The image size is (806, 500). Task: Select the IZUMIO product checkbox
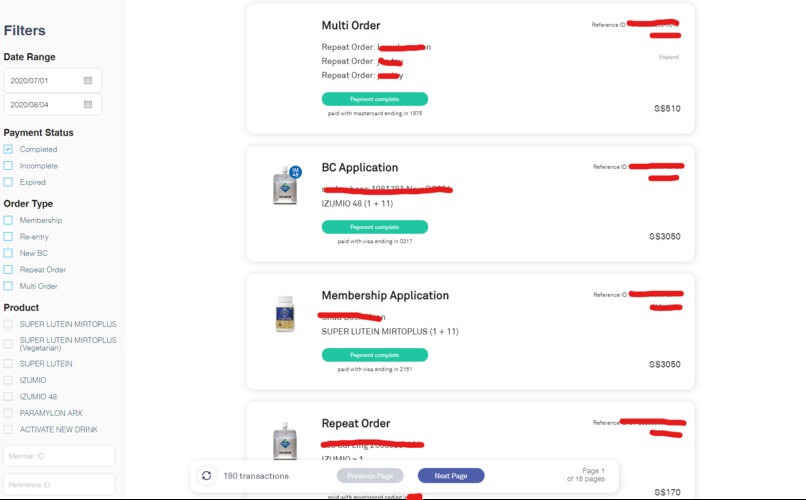[8, 380]
